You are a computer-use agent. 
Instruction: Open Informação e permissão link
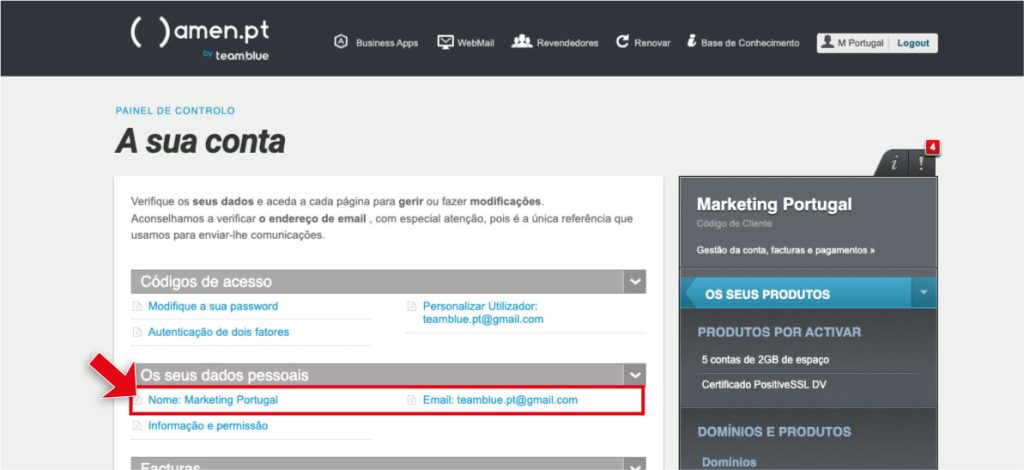(207, 426)
